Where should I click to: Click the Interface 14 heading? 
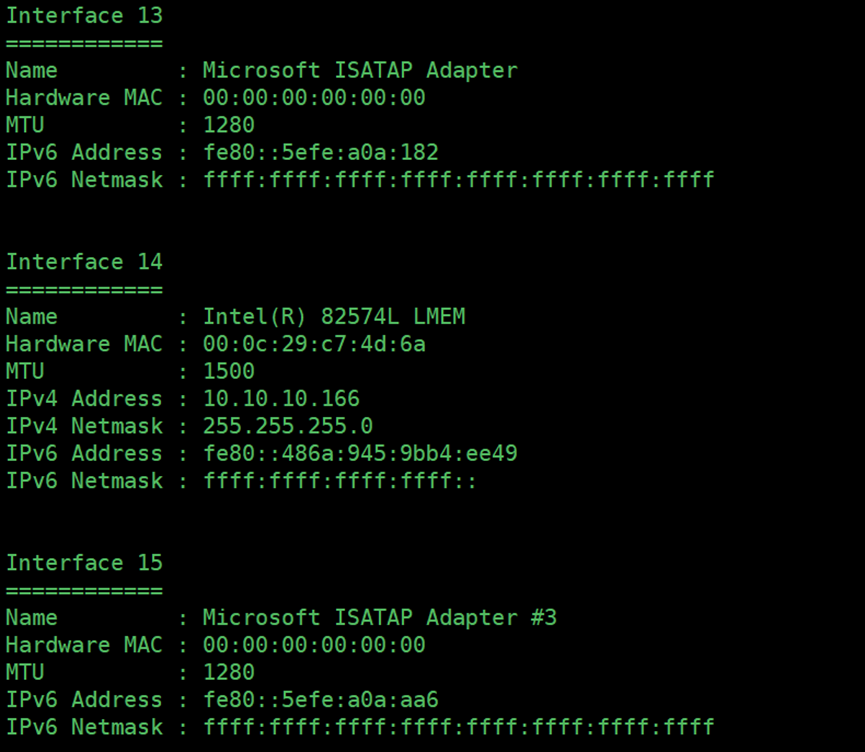coord(84,262)
